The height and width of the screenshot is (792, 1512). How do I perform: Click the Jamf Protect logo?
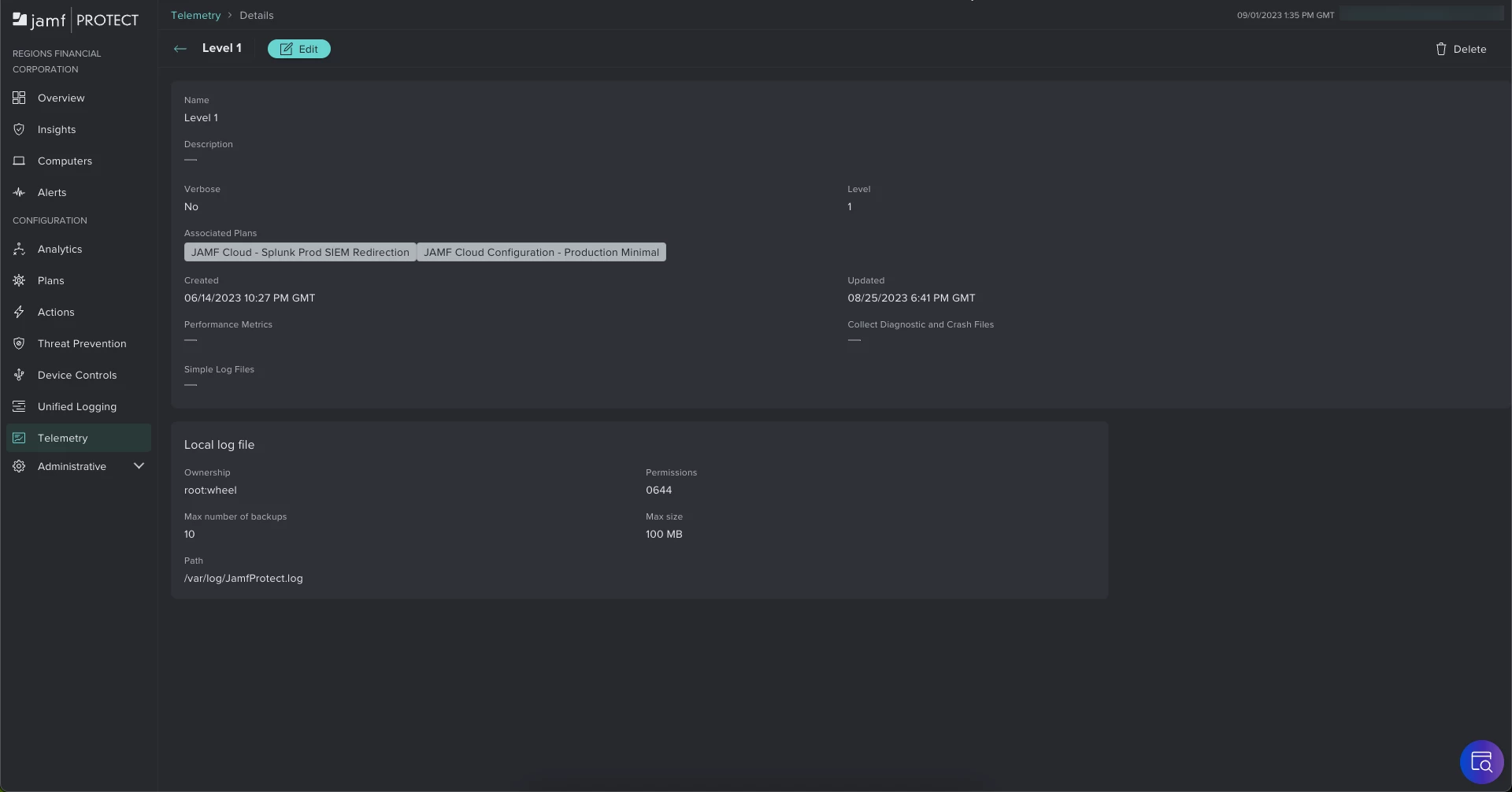coord(76,20)
